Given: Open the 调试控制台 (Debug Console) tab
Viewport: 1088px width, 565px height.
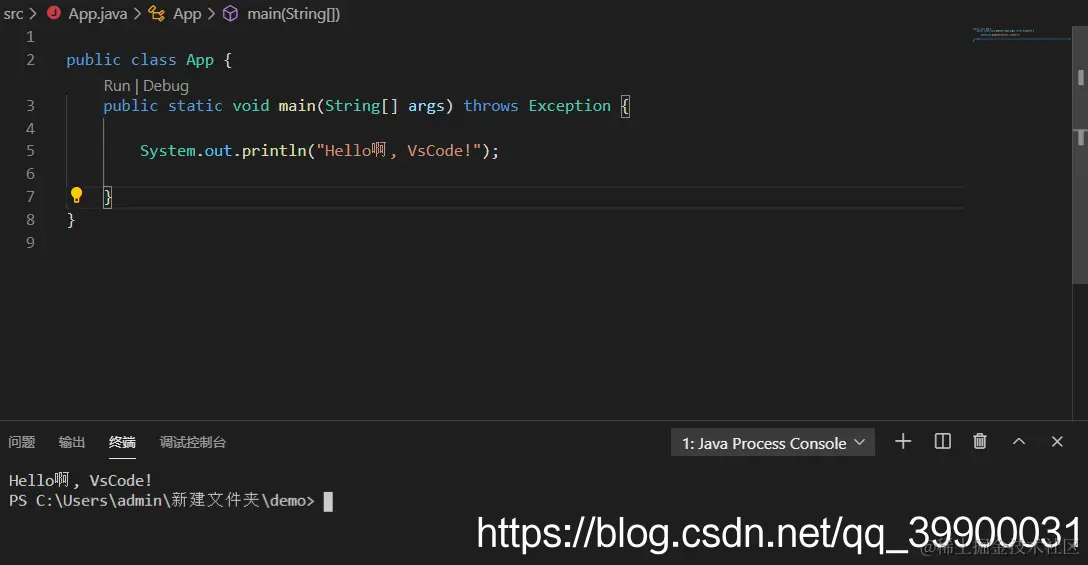Looking at the screenshot, I should pos(193,442).
